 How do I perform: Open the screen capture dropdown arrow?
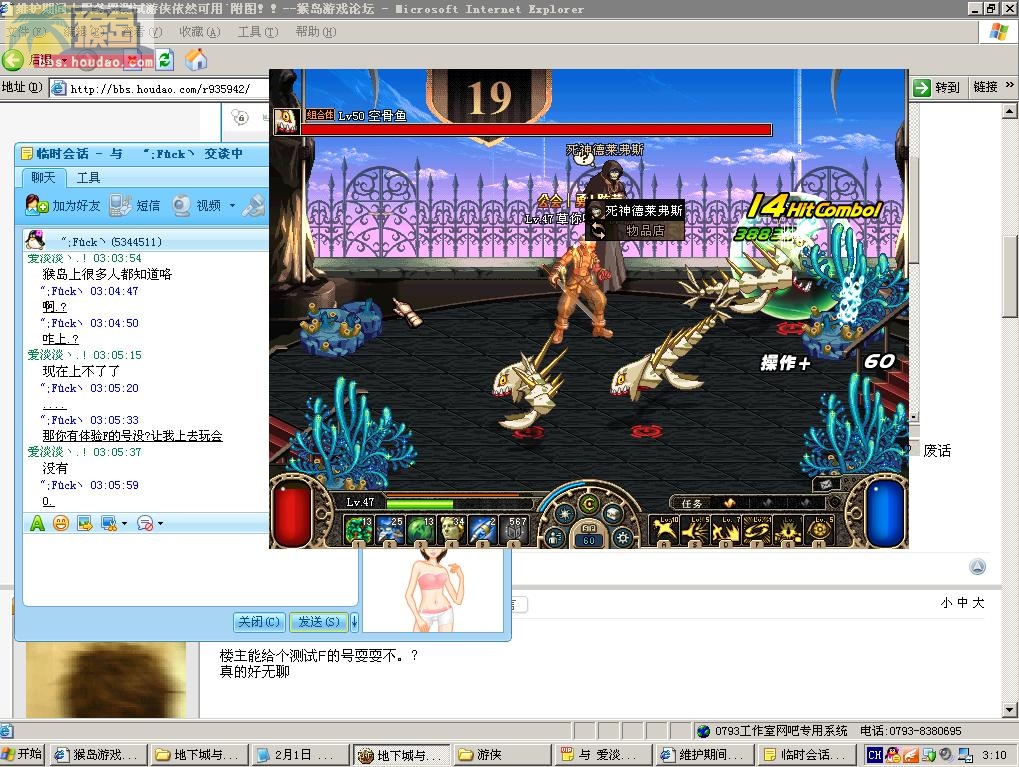click(124, 523)
